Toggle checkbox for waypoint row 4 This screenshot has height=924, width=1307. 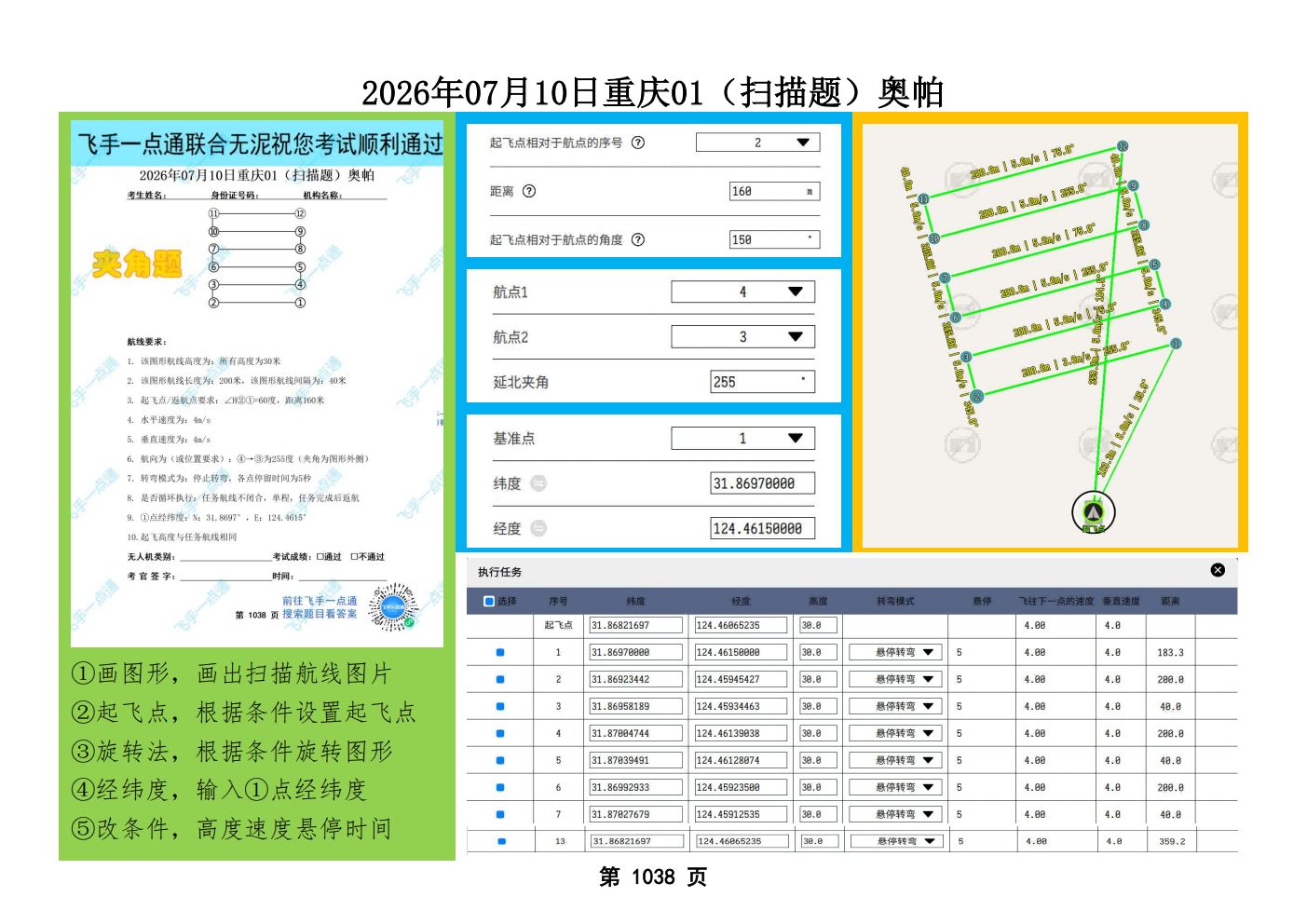pyautogui.click(x=500, y=734)
